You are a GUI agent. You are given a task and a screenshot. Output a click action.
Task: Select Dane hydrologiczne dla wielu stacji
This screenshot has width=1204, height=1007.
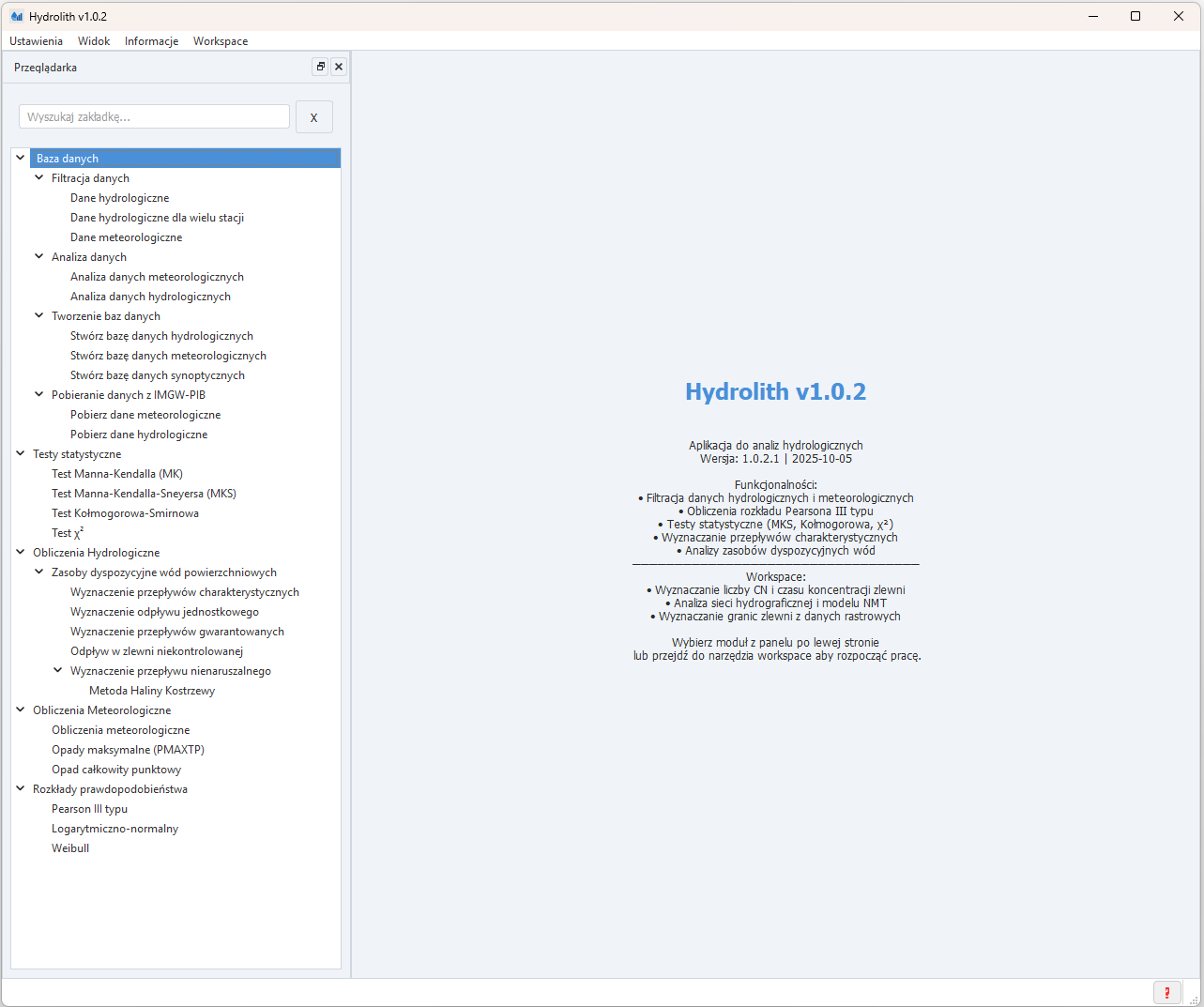click(x=157, y=218)
